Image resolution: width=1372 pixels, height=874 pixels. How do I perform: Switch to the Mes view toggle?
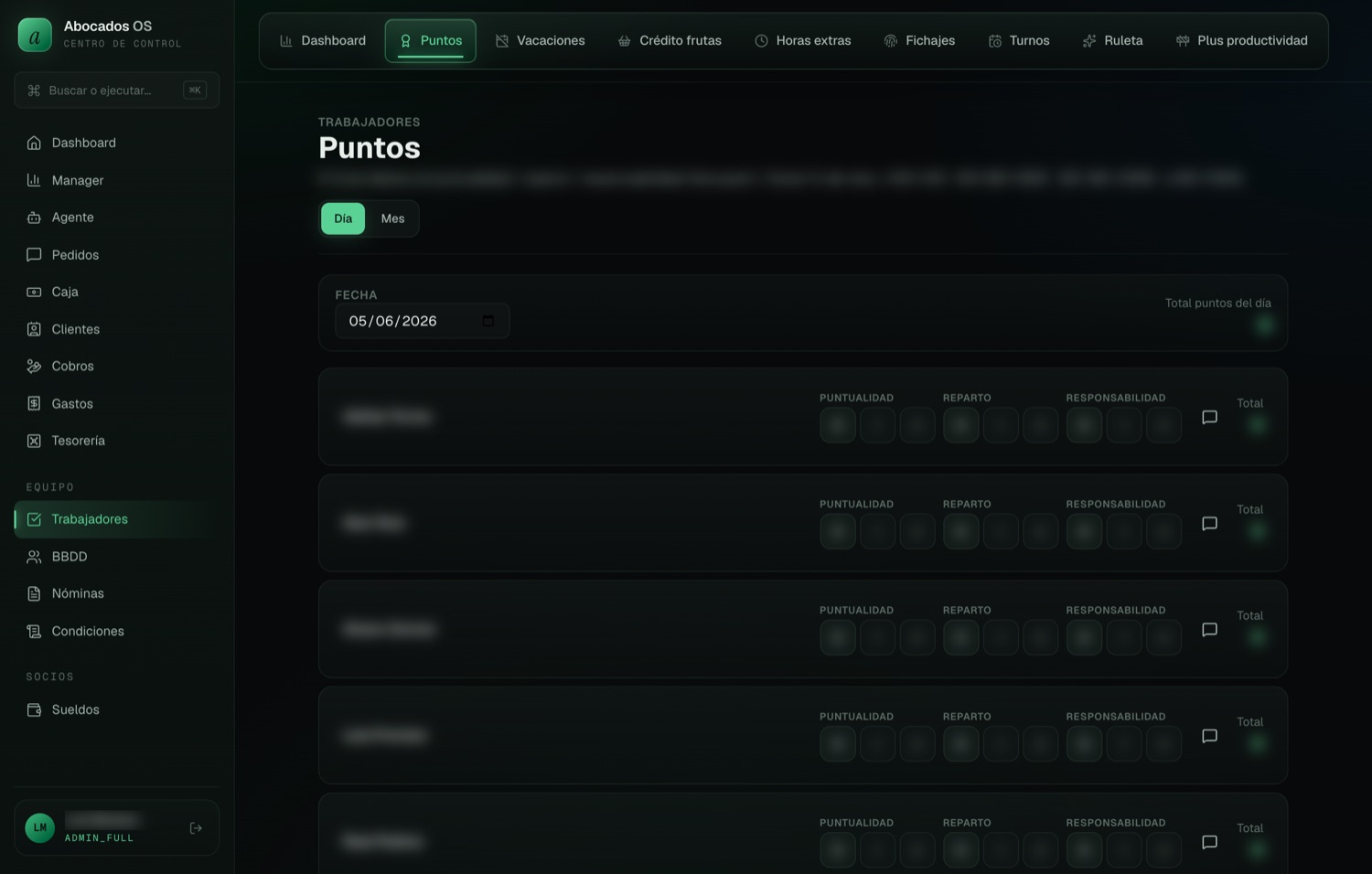tap(392, 218)
